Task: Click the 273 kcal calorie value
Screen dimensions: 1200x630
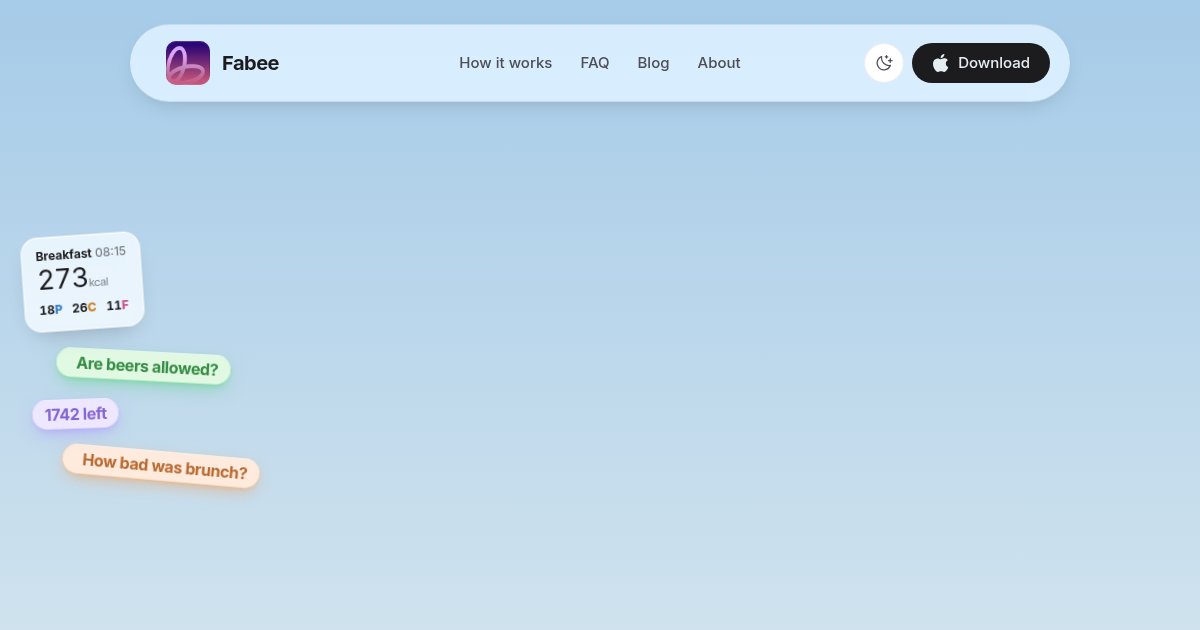Action: point(63,279)
